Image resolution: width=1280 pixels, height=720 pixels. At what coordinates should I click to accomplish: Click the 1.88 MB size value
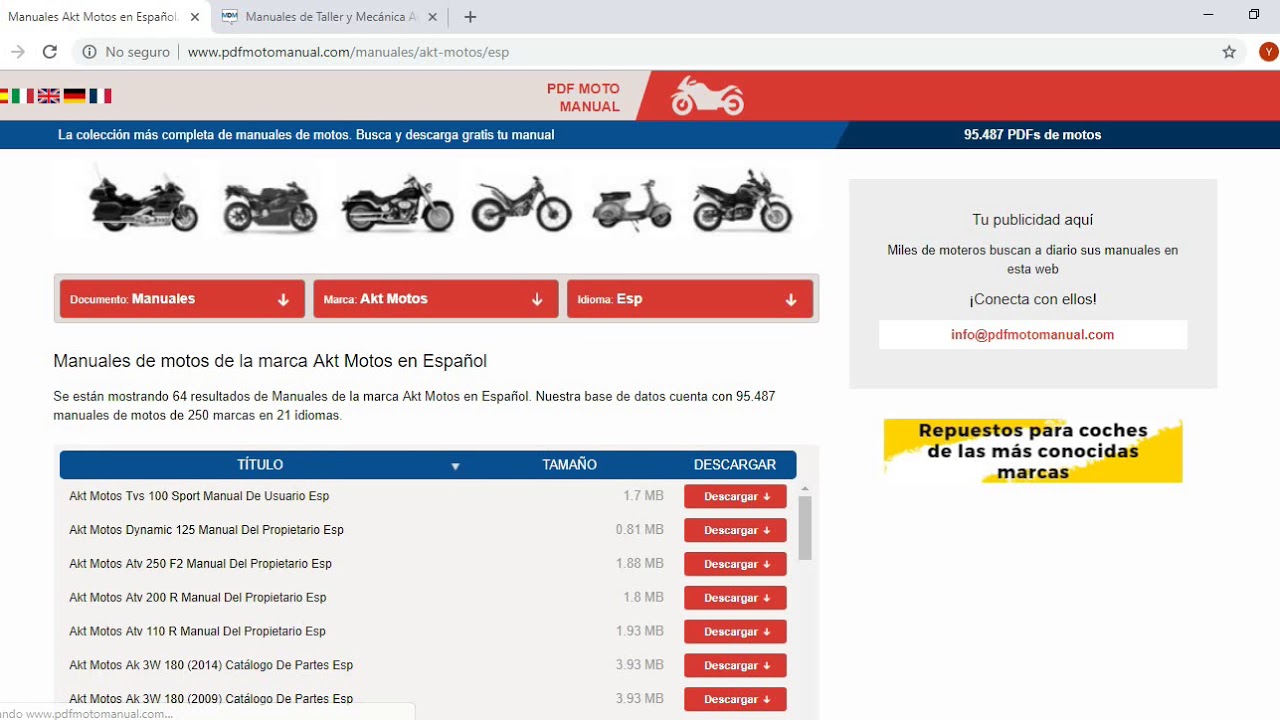640,564
